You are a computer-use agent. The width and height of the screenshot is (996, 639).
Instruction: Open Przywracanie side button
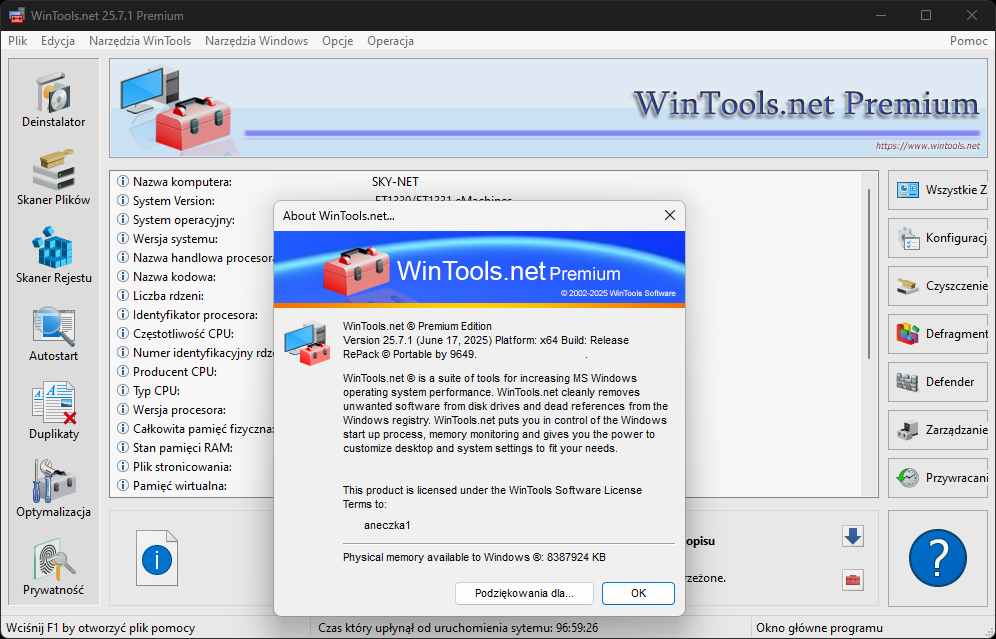(938, 478)
